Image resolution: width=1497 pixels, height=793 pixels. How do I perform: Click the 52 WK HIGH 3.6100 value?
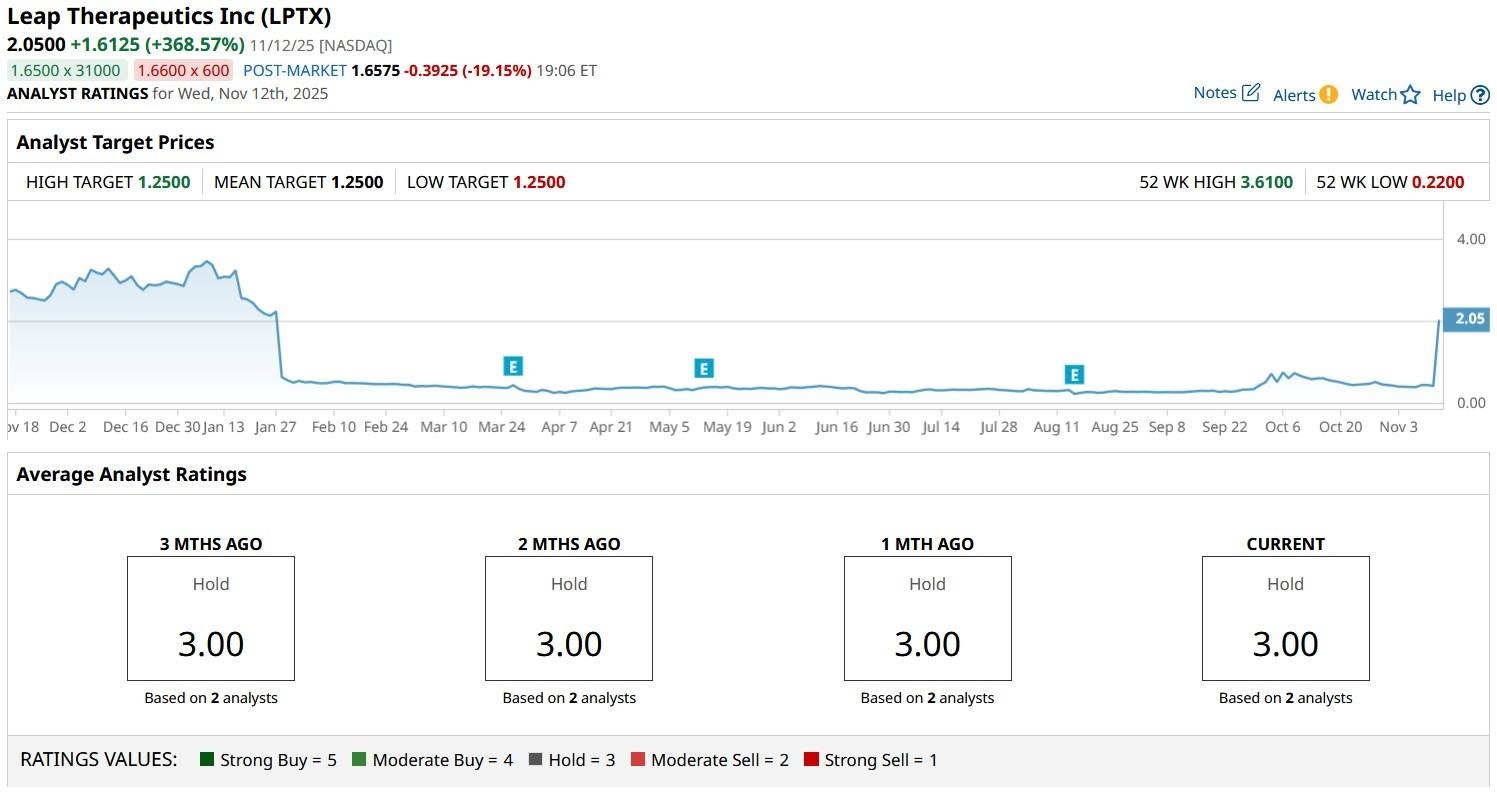click(1267, 182)
